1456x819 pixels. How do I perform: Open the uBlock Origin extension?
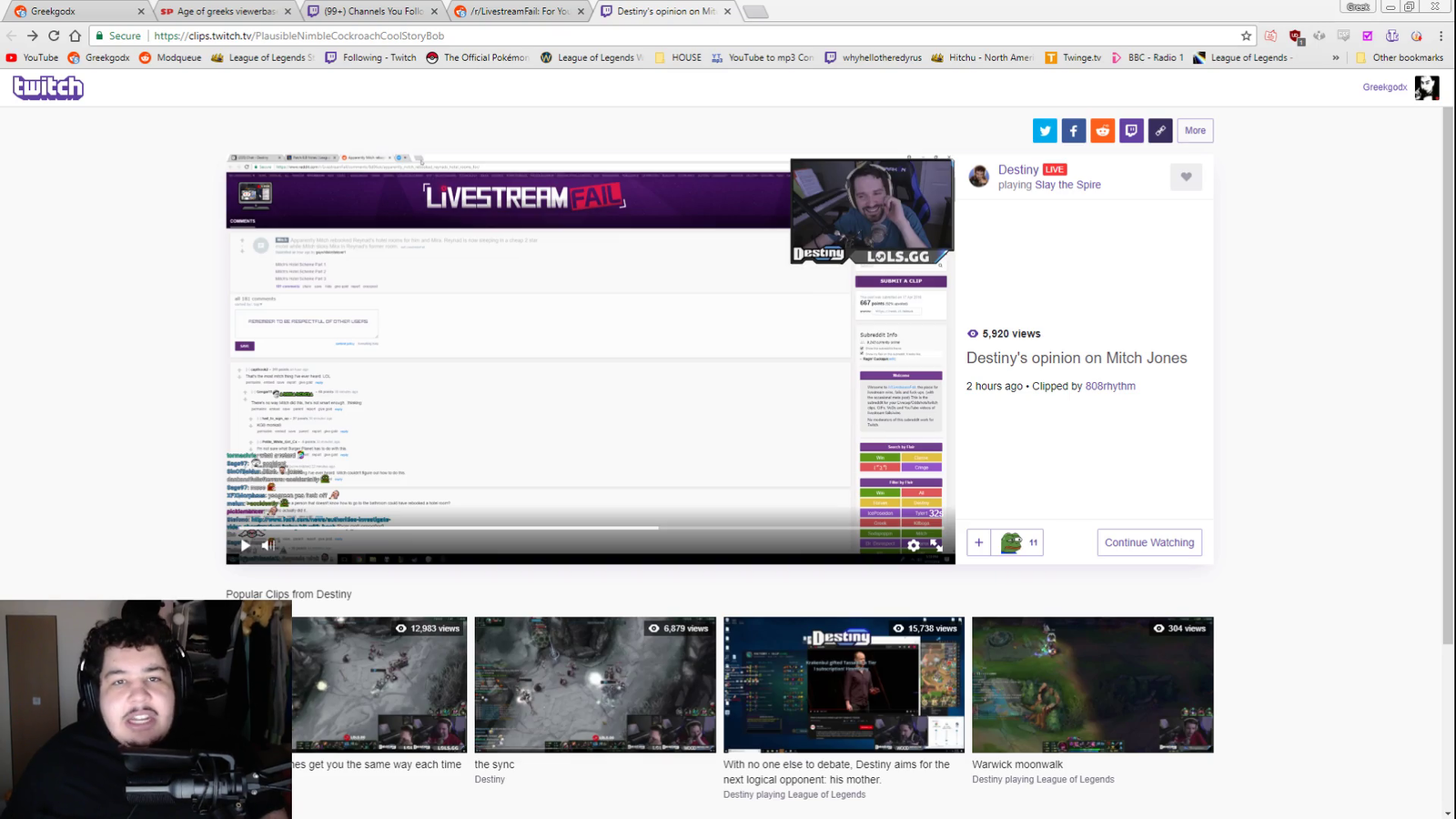click(1296, 36)
